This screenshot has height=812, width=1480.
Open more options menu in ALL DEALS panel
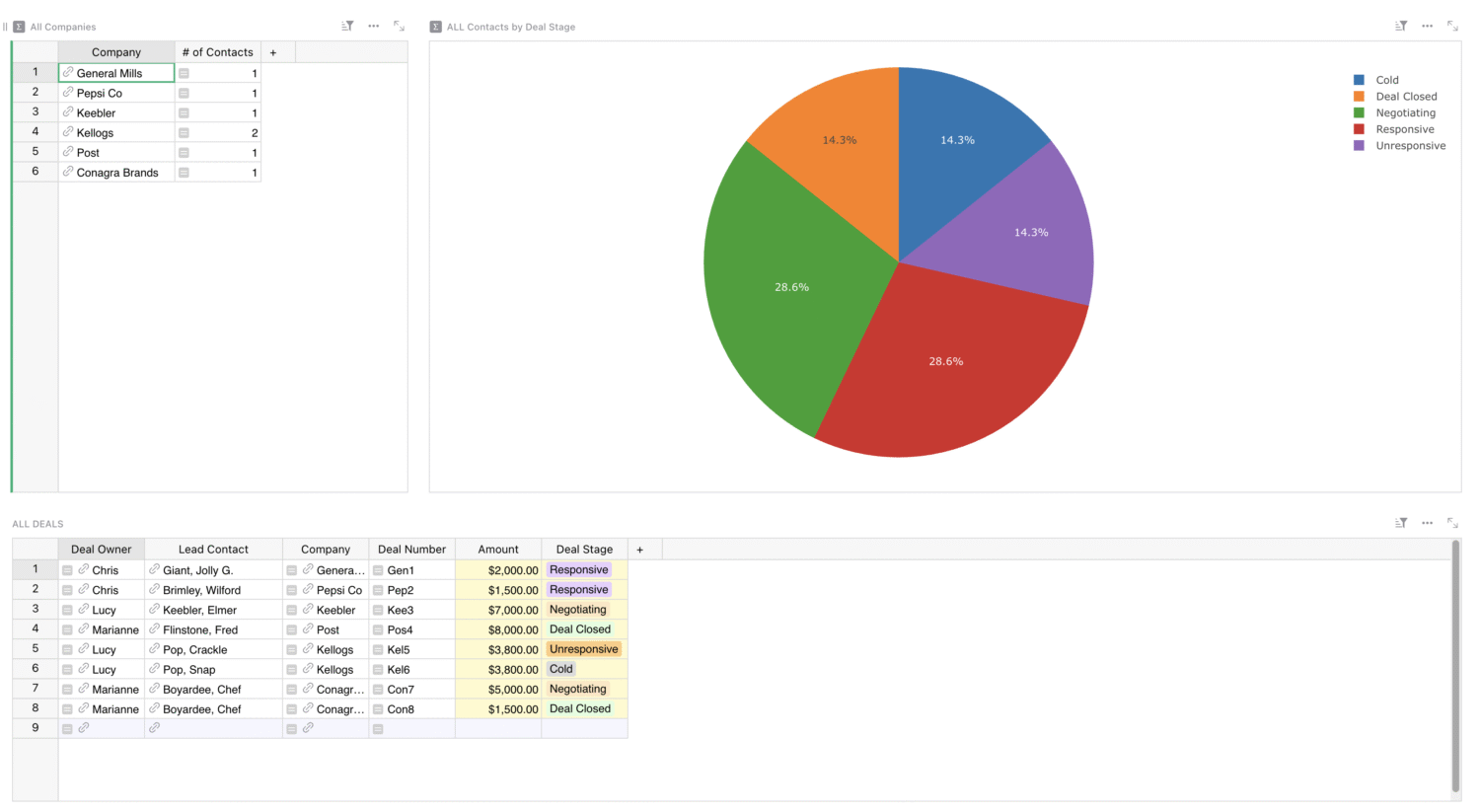coord(1427,523)
